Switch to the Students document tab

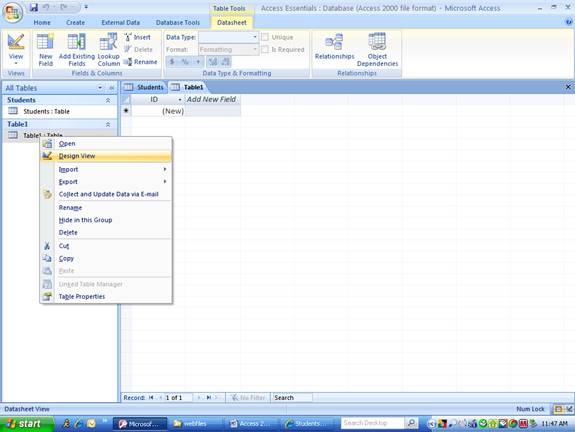144,87
